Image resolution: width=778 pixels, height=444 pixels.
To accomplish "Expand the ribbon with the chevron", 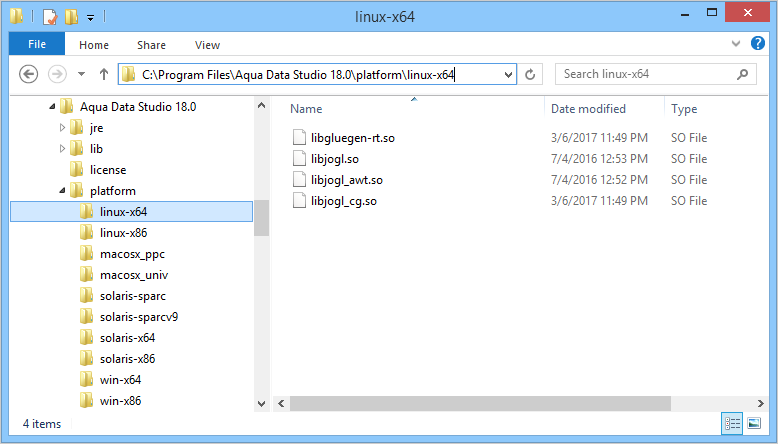I will [741, 43].
